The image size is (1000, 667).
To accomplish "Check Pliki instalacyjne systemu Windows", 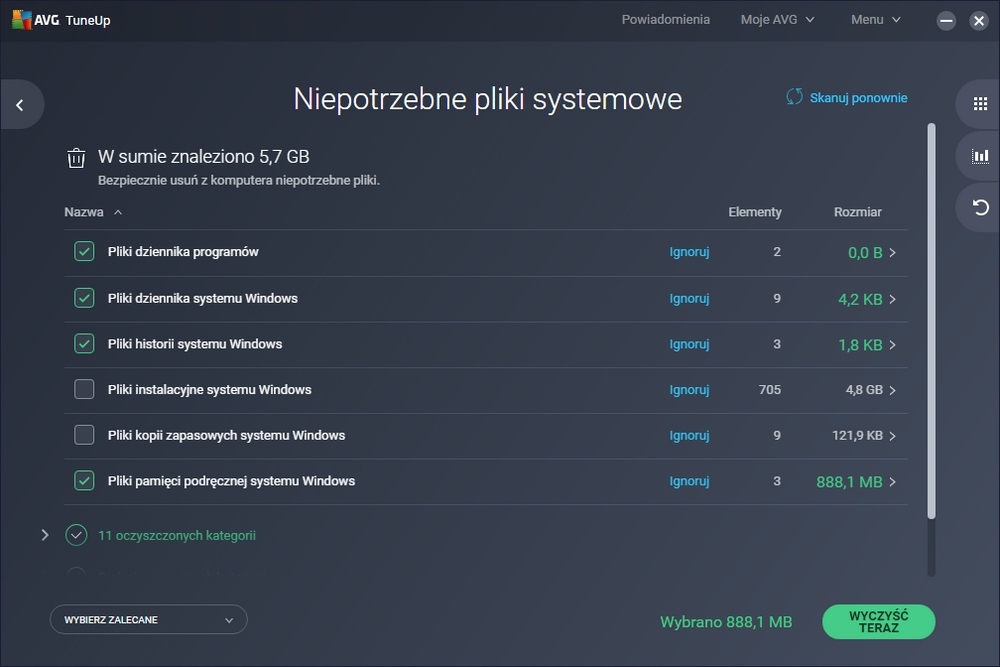I will pyautogui.click(x=84, y=389).
